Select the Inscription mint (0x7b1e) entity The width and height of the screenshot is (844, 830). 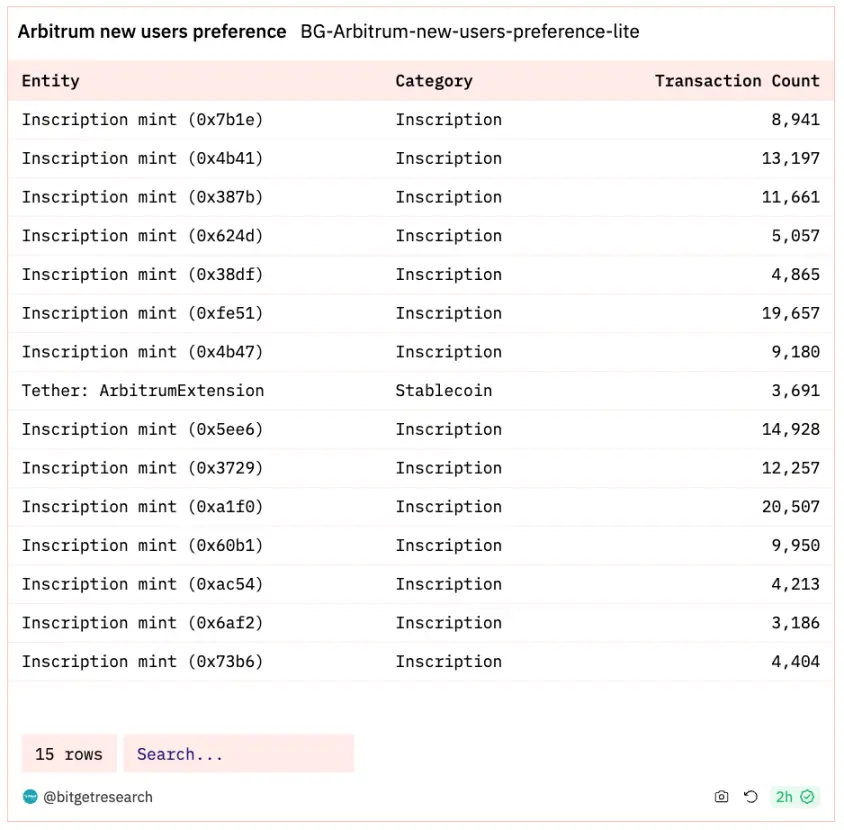click(x=143, y=120)
